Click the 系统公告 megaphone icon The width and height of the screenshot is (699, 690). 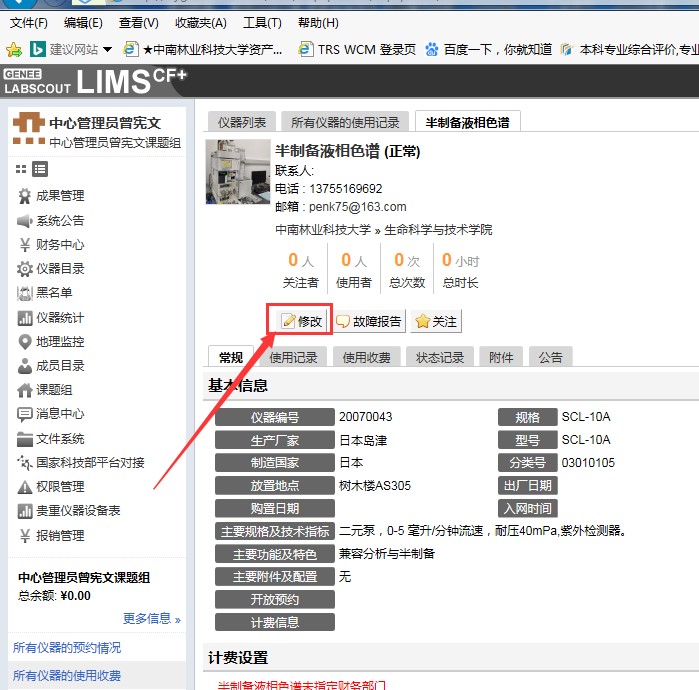[x=25, y=220]
